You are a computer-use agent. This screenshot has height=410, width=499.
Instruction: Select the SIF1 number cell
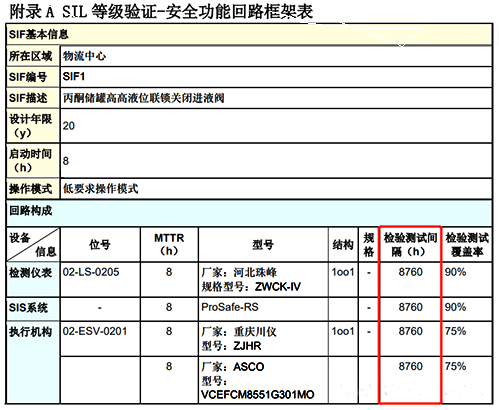[276, 77]
